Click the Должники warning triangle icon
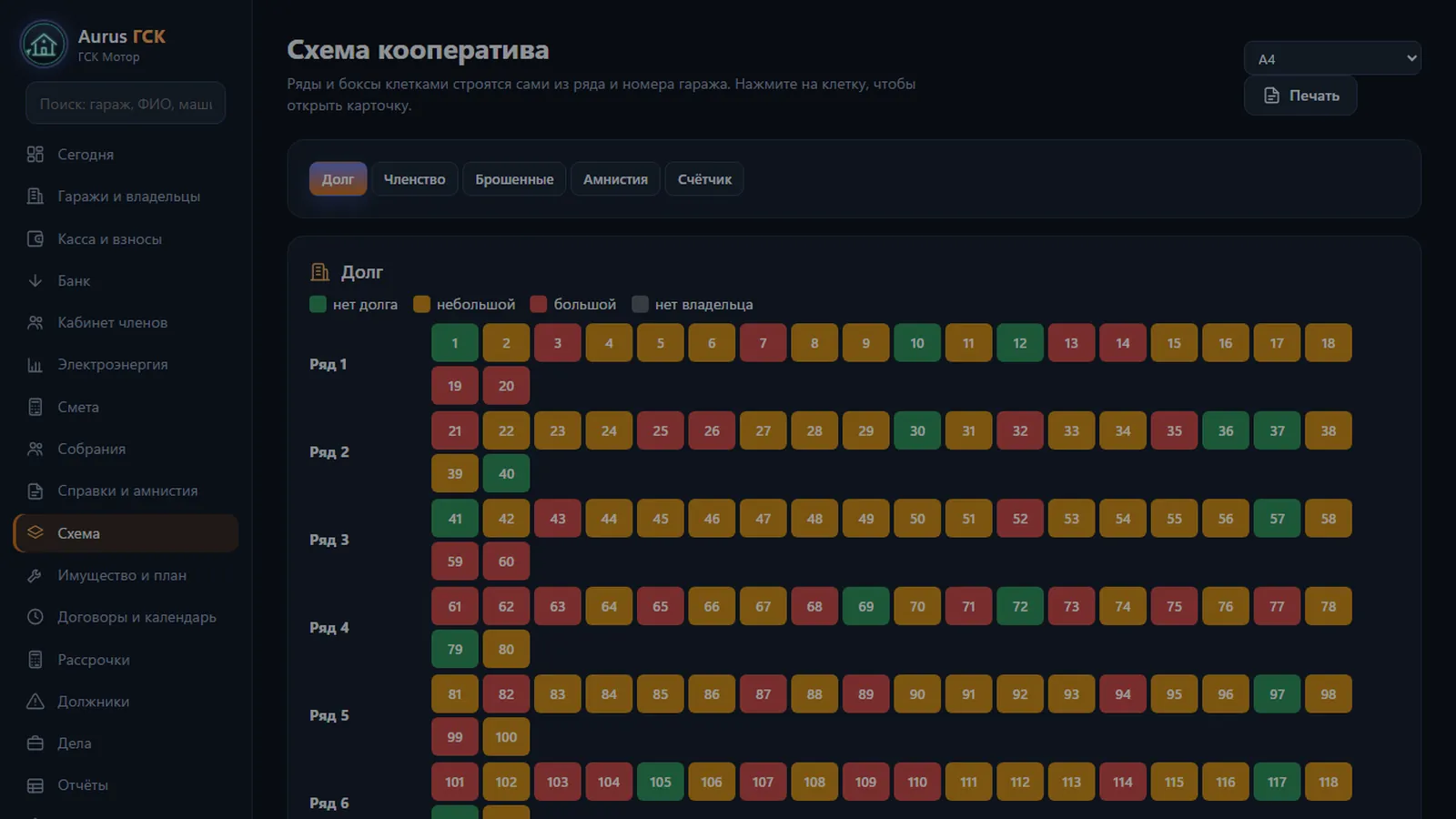The height and width of the screenshot is (819, 1456). coord(35,702)
